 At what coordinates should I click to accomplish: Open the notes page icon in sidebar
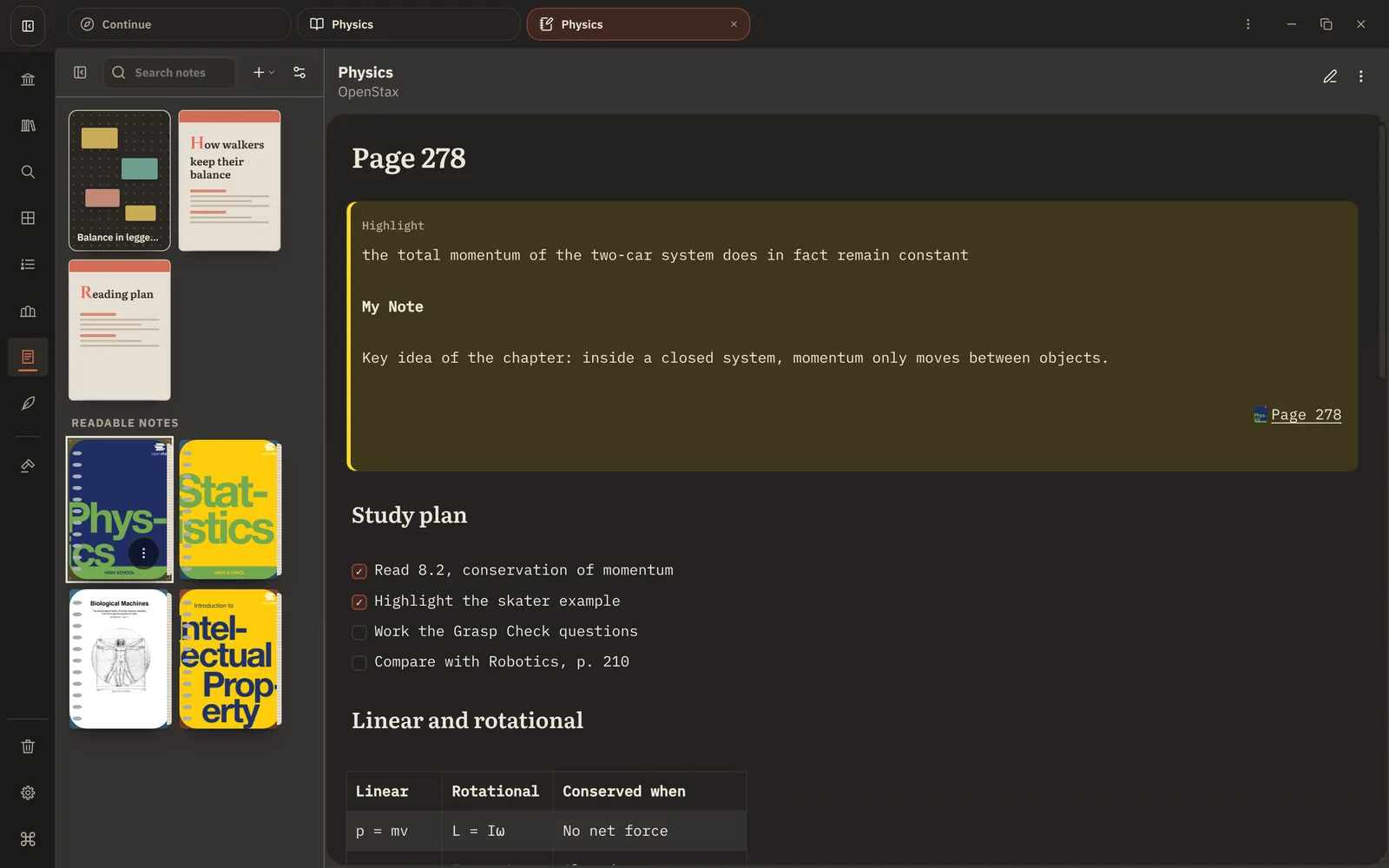click(28, 357)
